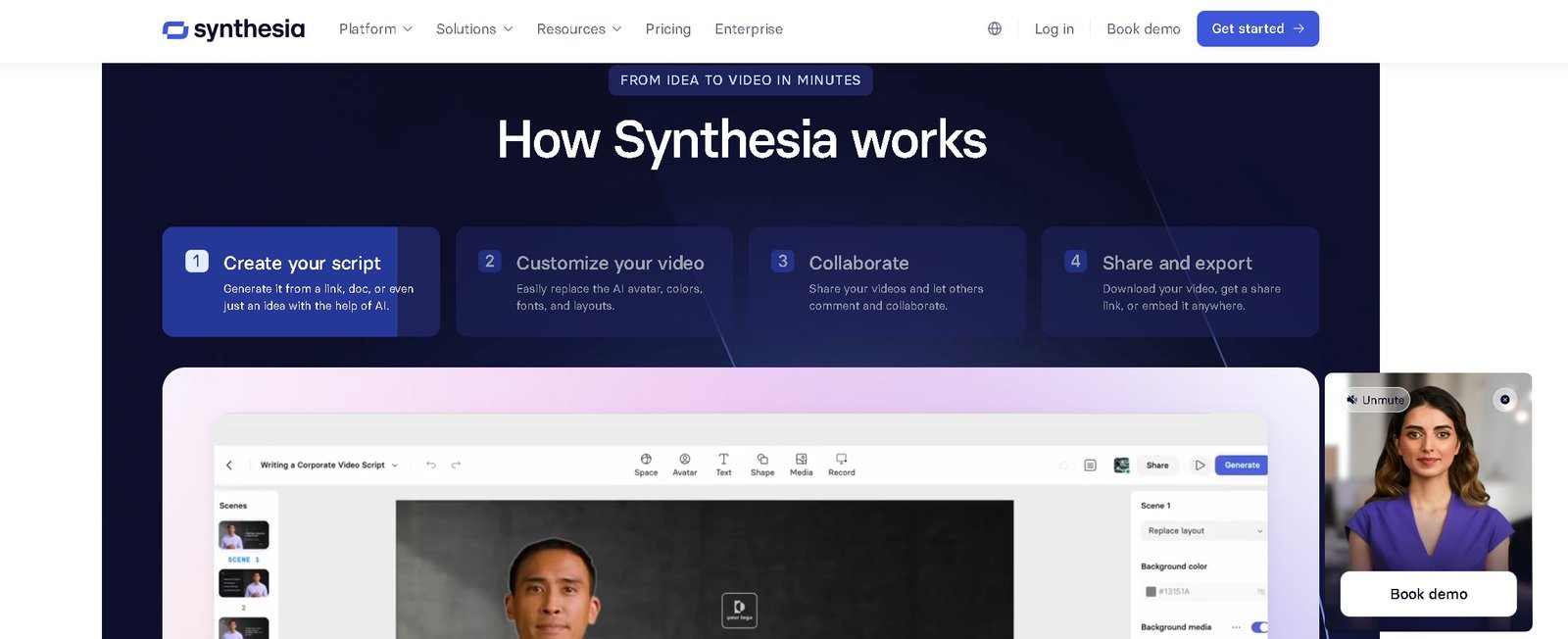This screenshot has height=639, width=1568.
Task: Click the undo arrow in the editor
Action: (x=431, y=465)
